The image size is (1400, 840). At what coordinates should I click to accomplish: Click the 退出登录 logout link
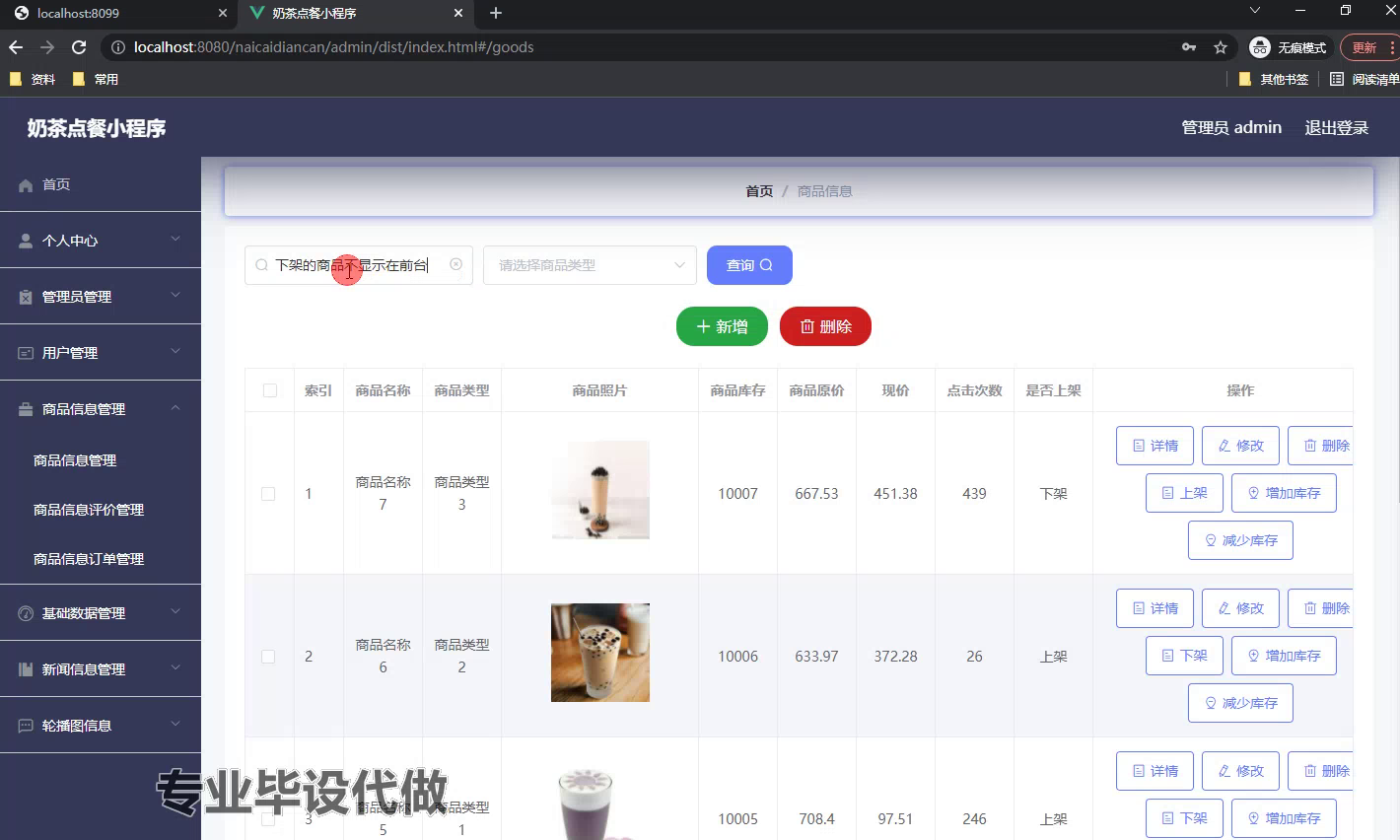tap(1337, 128)
